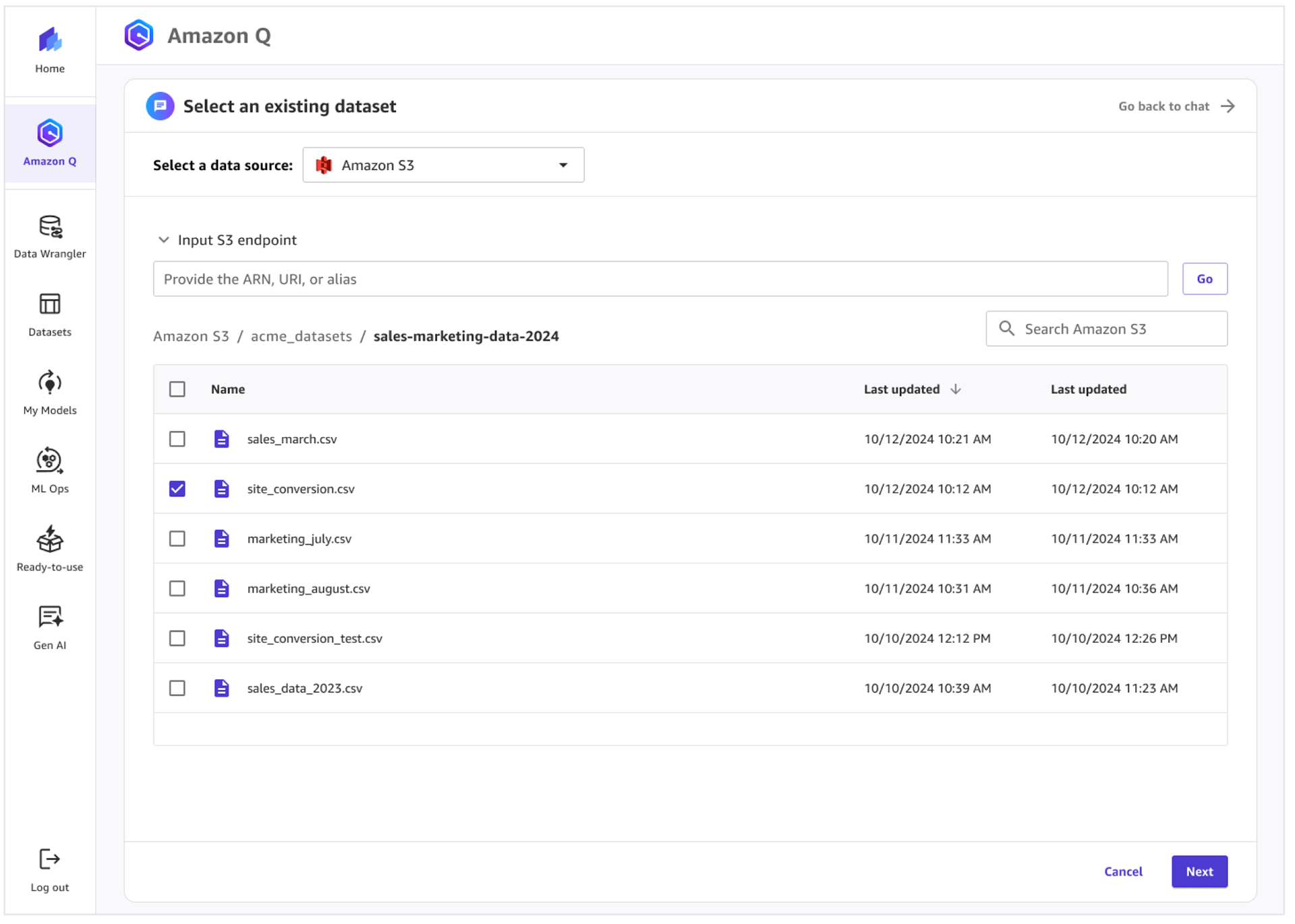Navigate to acme_datasets breadcrumb
1295x924 pixels.
point(301,336)
